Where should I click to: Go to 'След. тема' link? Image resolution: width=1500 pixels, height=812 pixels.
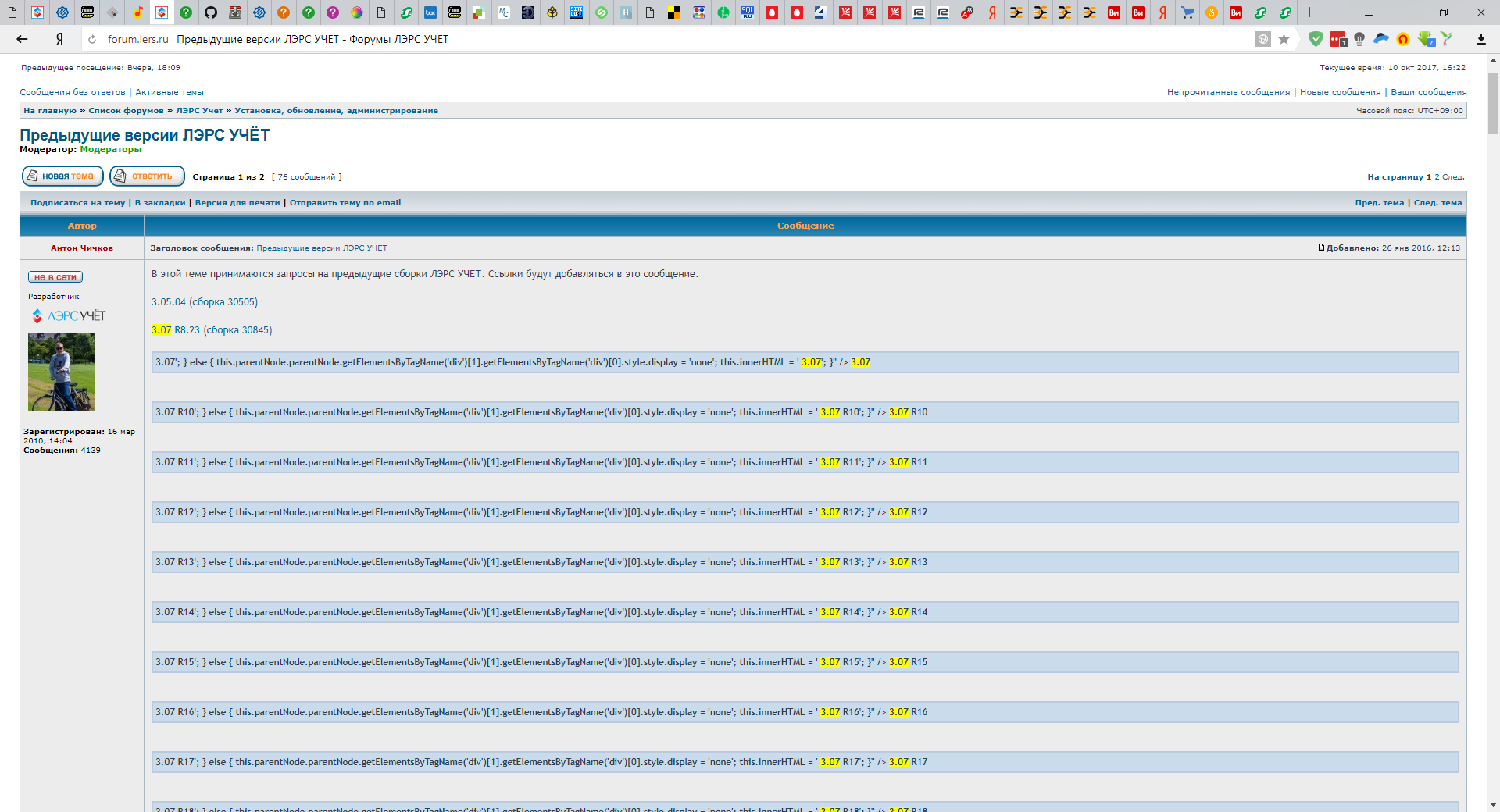[x=1437, y=203]
